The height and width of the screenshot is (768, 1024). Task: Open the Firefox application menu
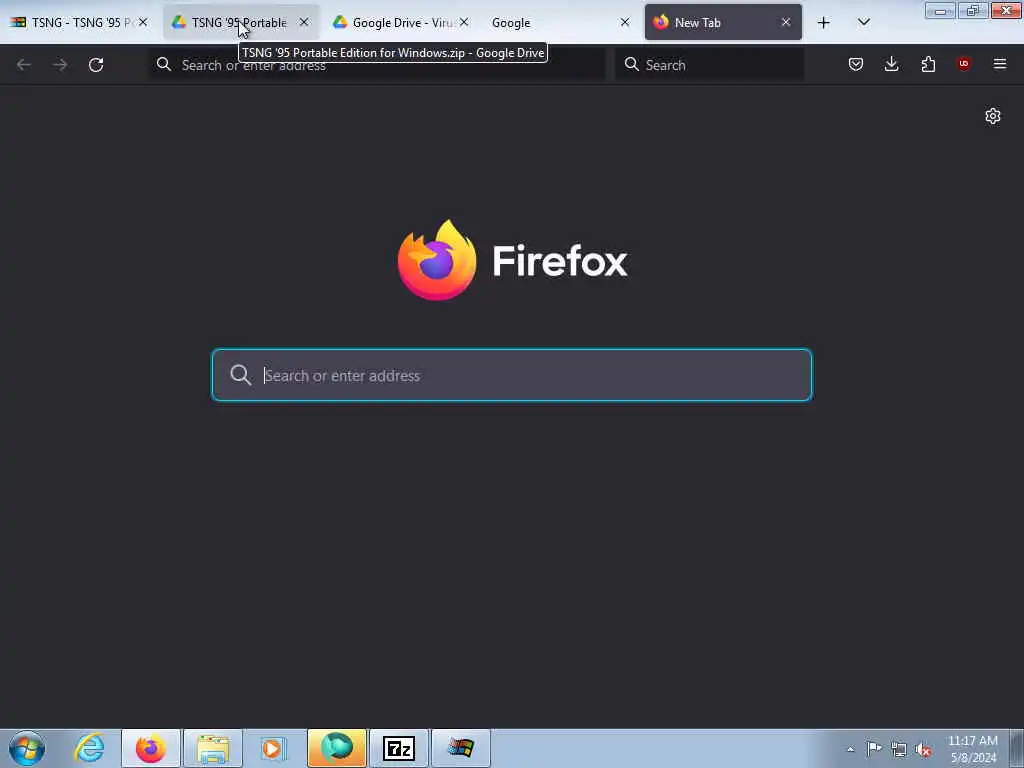pyautogui.click(x=1000, y=64)
